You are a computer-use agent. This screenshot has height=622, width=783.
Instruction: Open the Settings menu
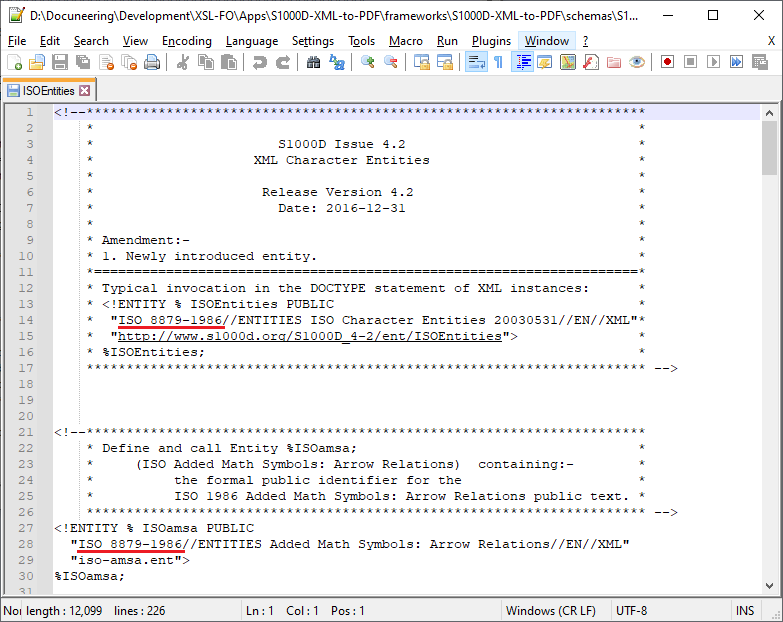coord(313,41)
